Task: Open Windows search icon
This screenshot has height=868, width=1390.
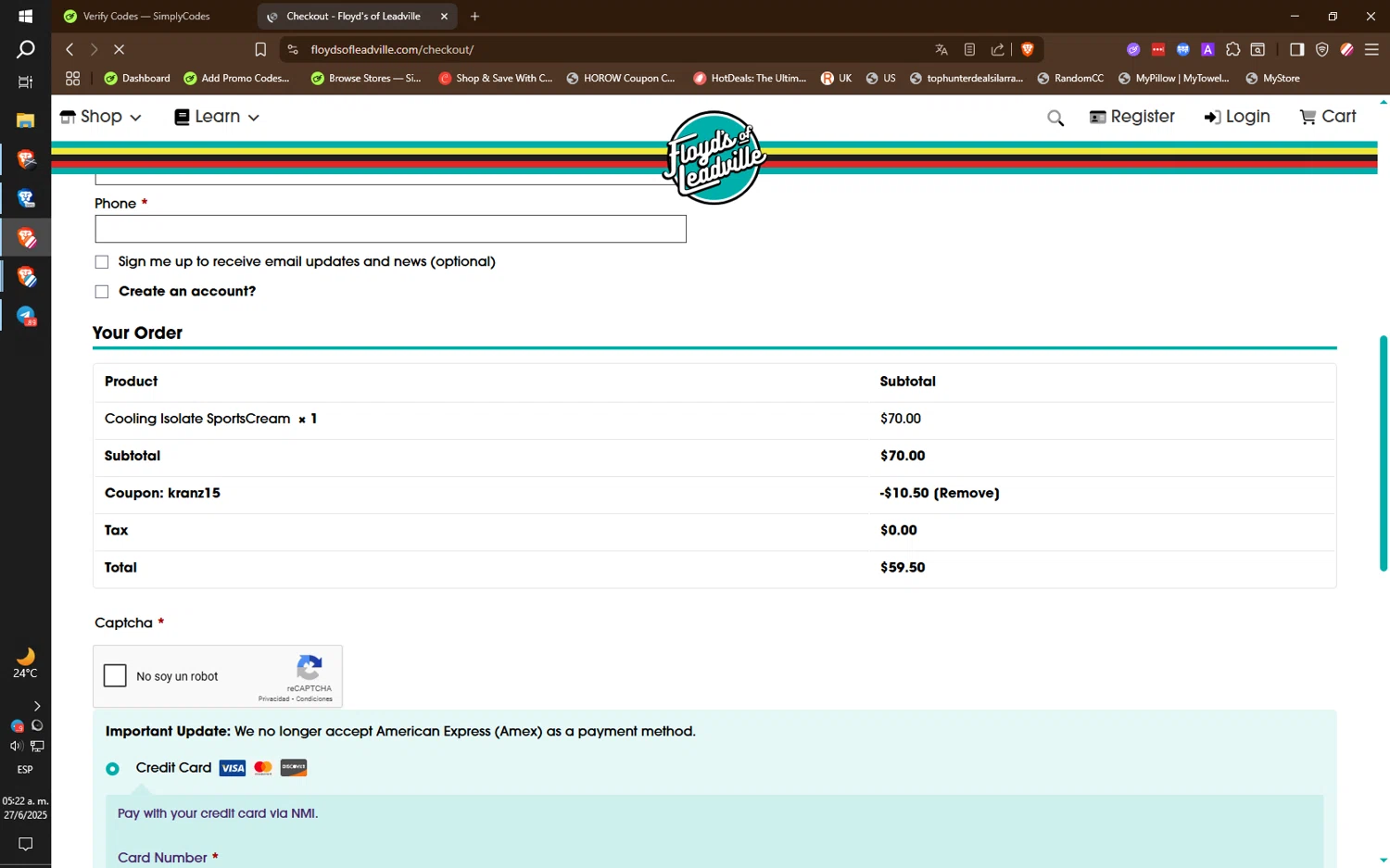Action: pyautogui.click(x=25, y=50)
